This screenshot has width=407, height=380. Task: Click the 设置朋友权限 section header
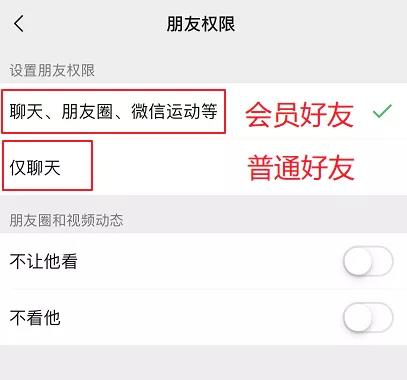tap(52, 71)
